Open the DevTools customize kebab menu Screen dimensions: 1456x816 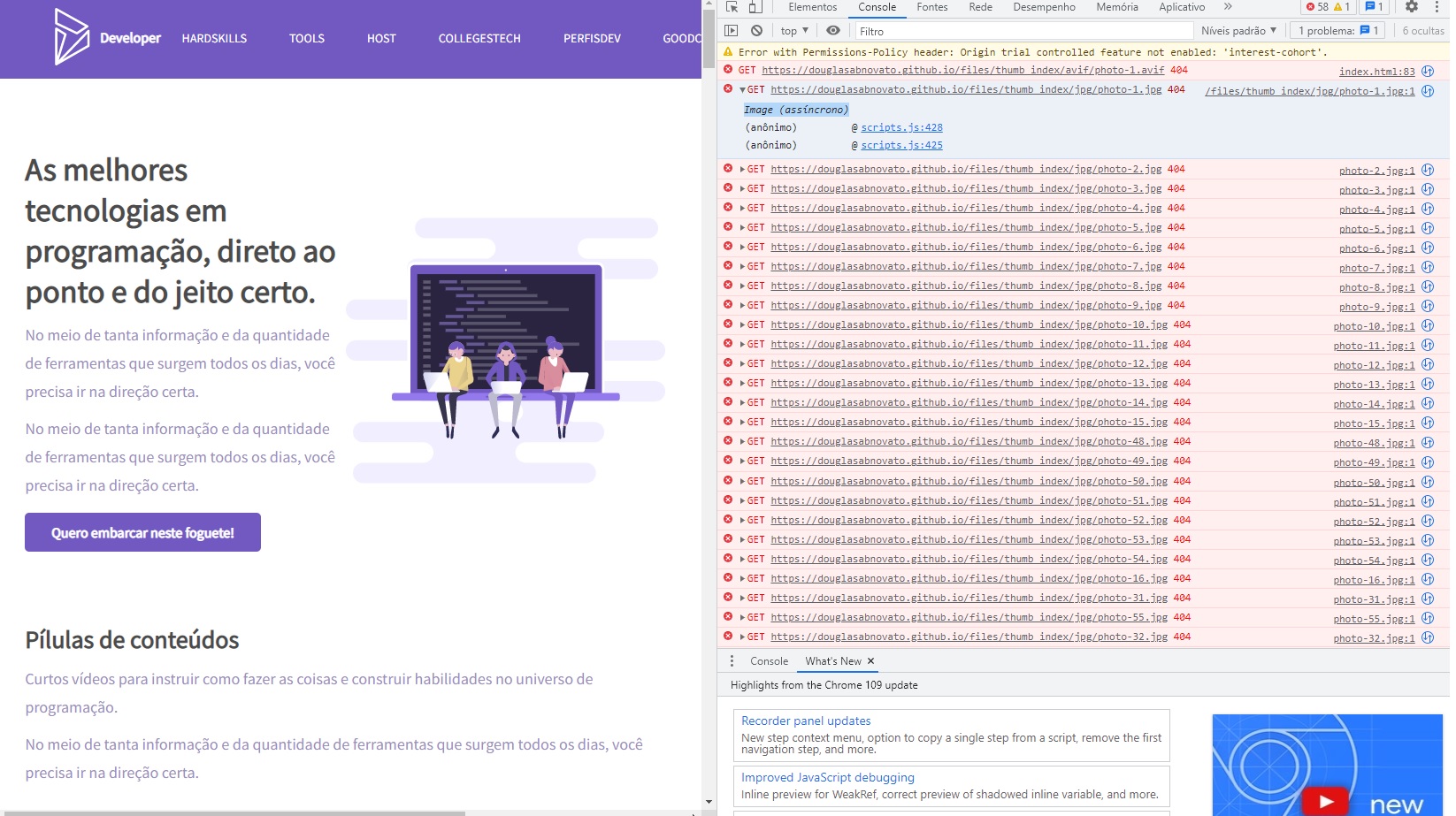[1438, 7]
